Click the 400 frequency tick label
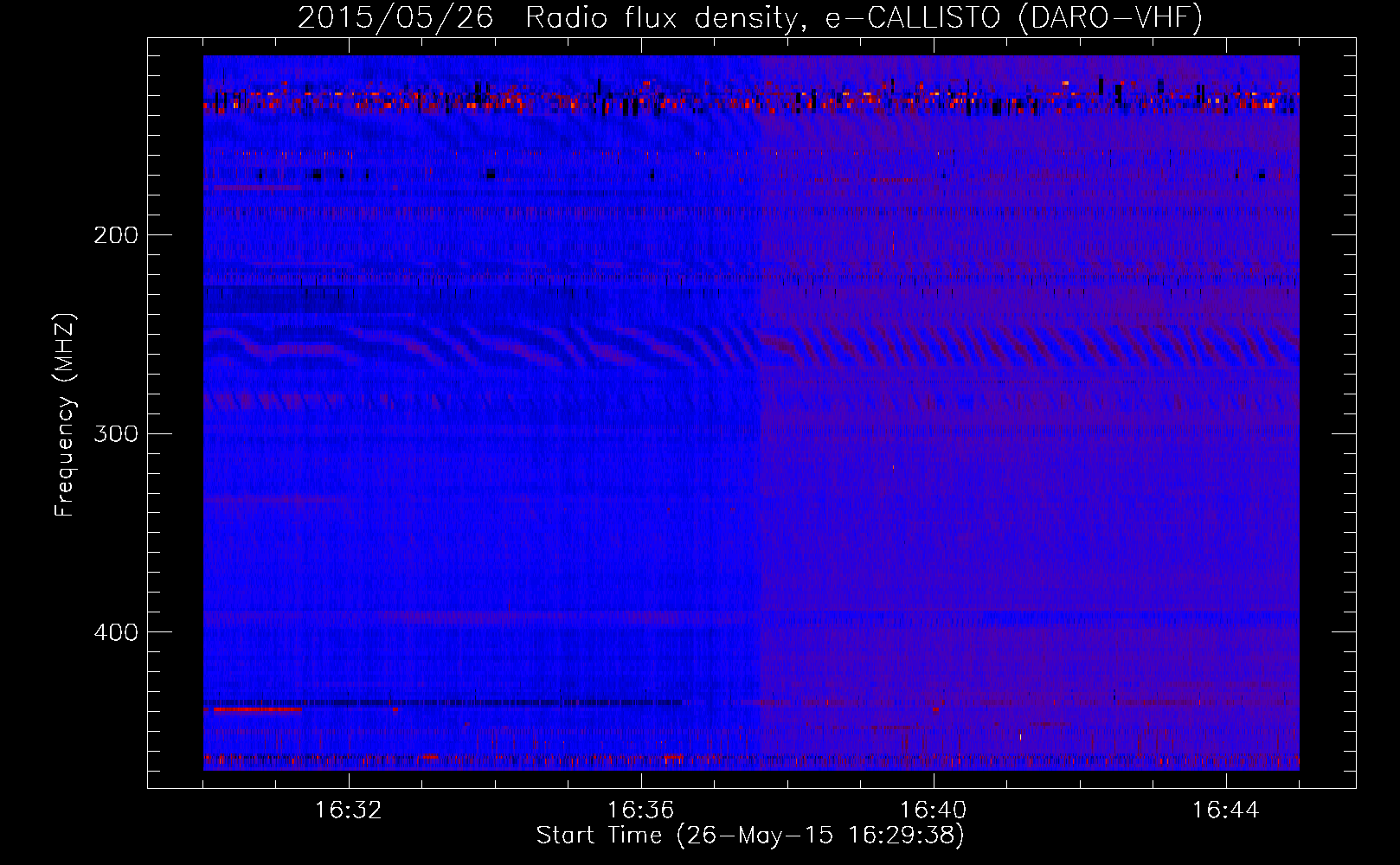 (116, 632)
